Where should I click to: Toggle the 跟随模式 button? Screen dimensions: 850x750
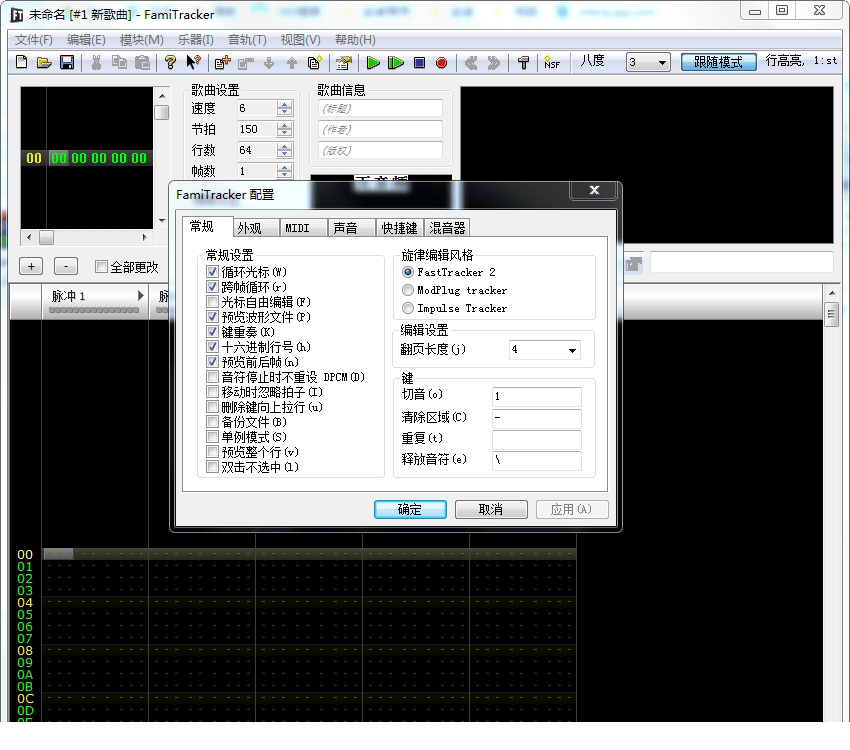point(718,62)
